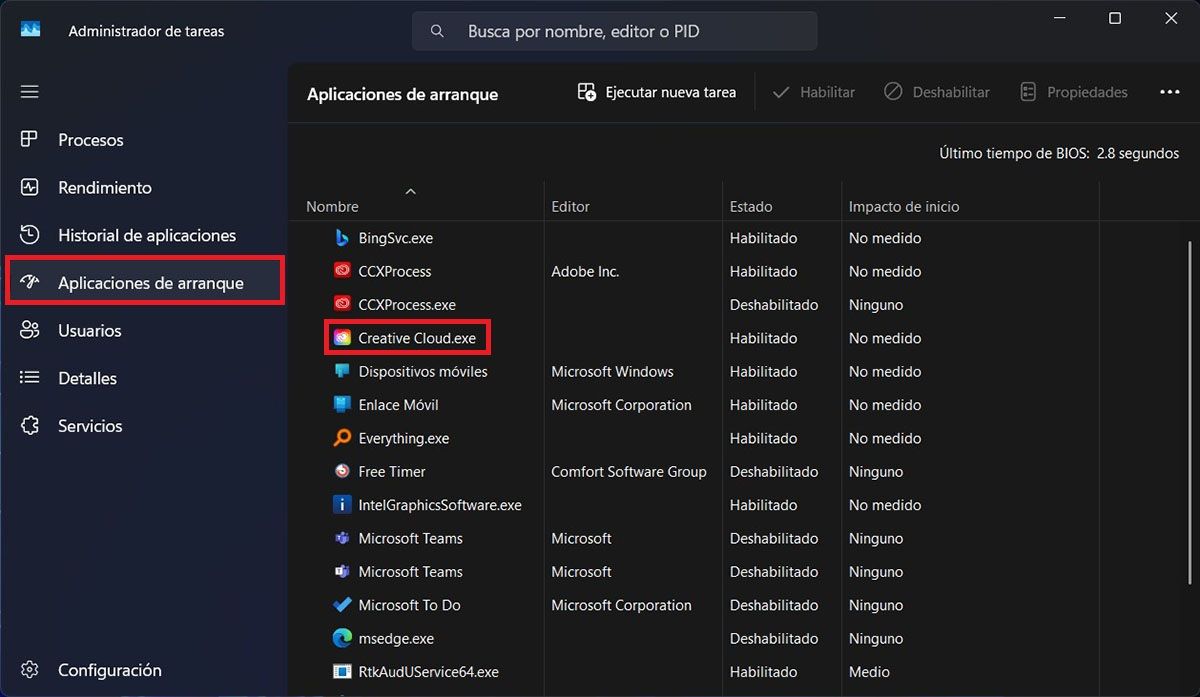Open the Propiedades toolbar button

tap(1074, 92)
